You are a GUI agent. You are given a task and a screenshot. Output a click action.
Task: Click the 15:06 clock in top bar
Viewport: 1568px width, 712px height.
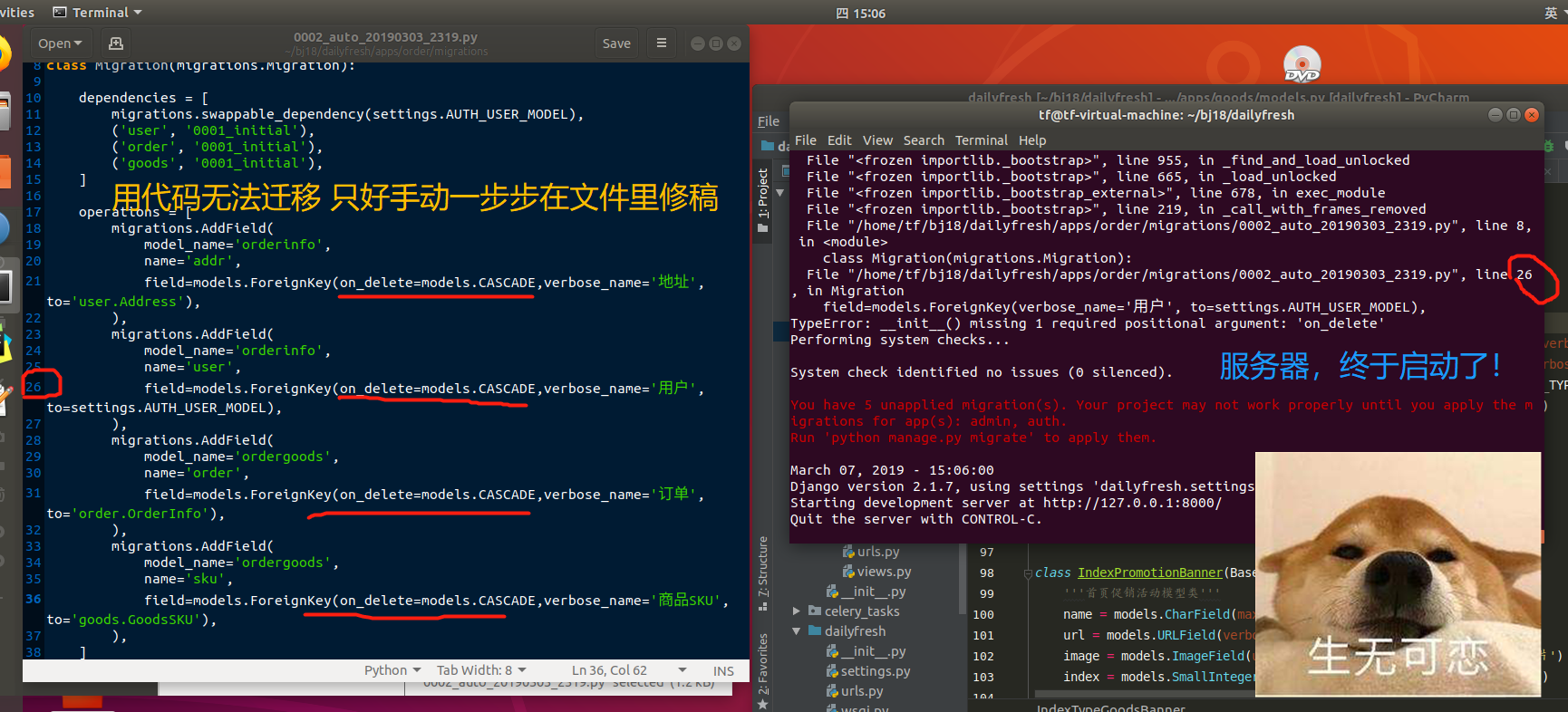click(861, 13)
